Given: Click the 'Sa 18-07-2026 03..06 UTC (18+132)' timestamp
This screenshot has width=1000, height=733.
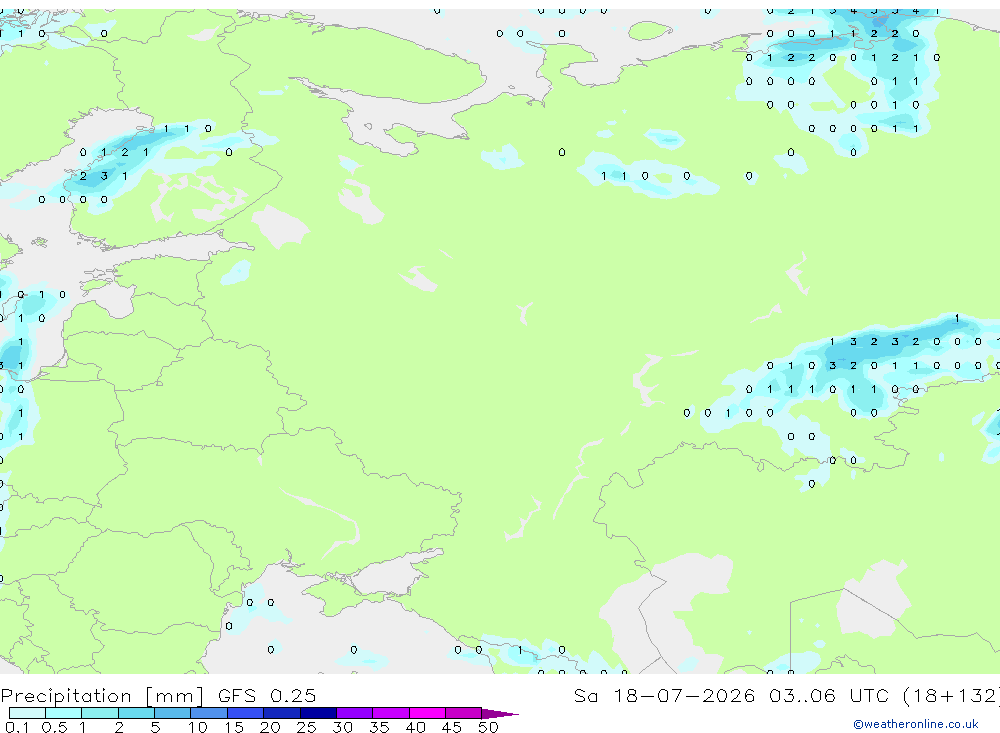Looking at the screenshot, I should (x=787, y=696).
